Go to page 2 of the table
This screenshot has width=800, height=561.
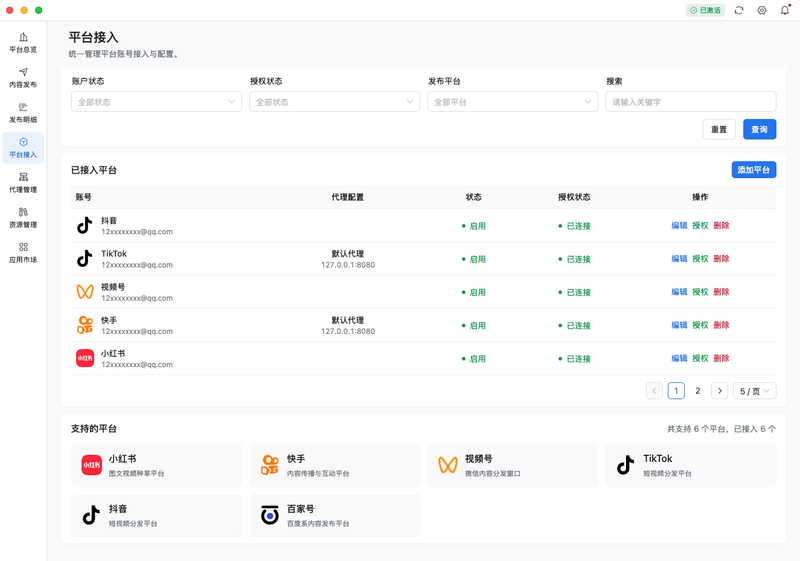[698, 391]
